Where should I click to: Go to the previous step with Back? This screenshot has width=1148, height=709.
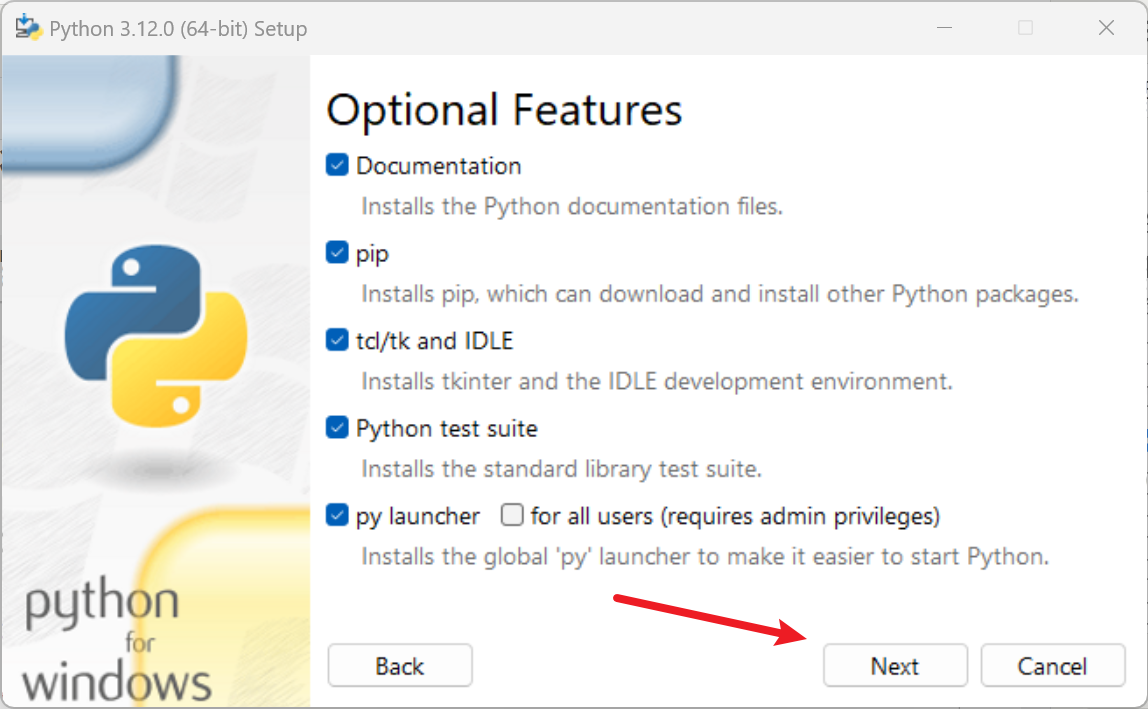tap(400, 666)
